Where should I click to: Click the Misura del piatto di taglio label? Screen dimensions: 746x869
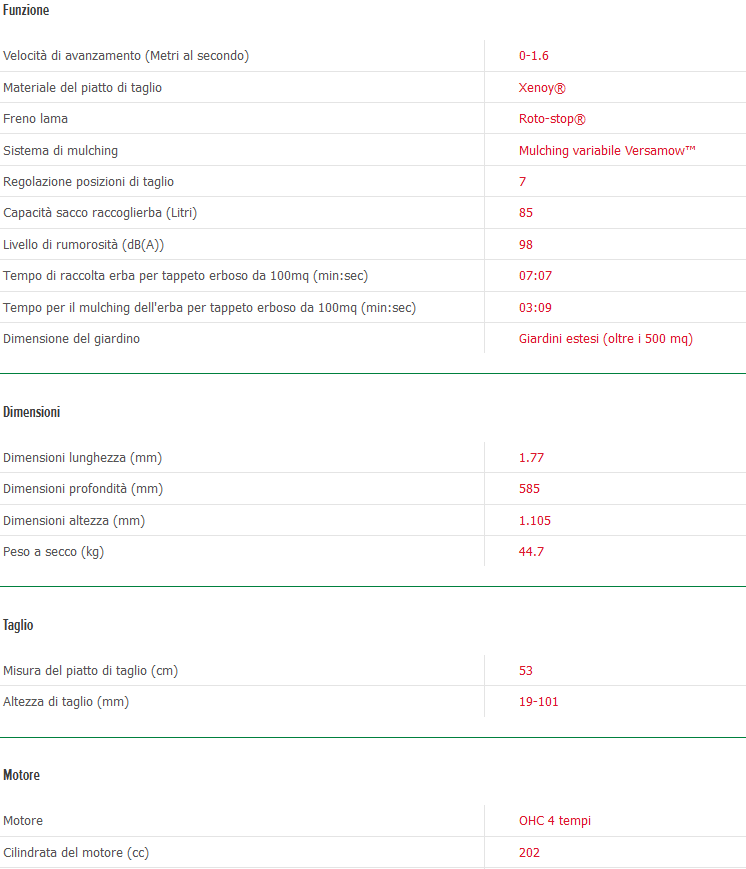tap(90, 671)
